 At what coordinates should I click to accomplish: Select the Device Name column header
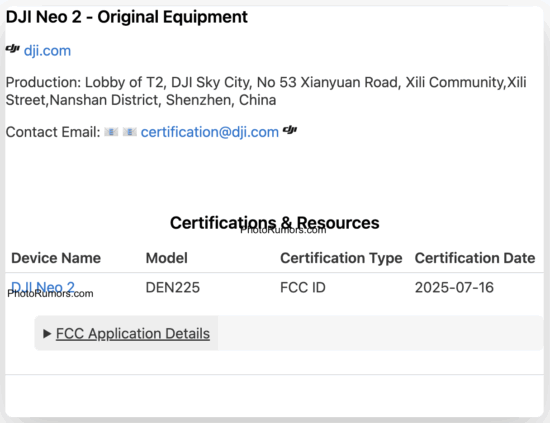(56, 258)
